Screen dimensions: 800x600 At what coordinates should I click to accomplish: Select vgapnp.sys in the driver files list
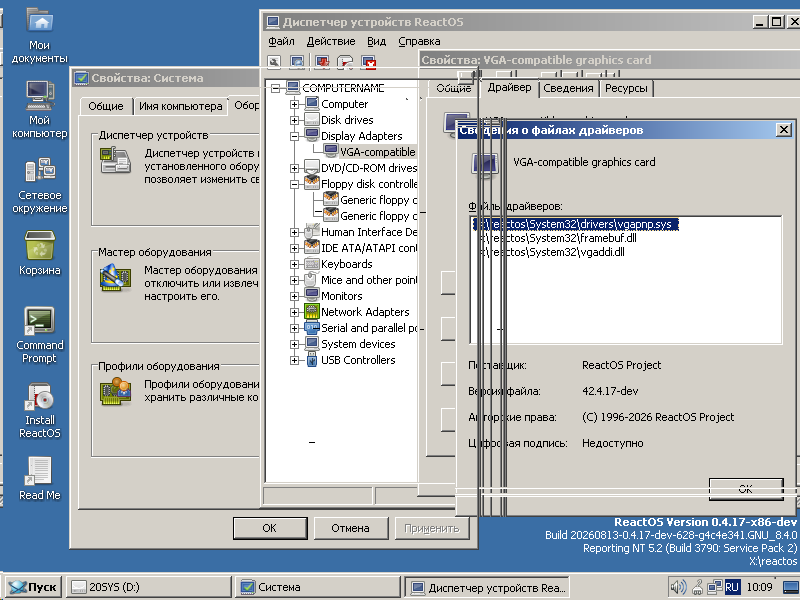(576, 224)
